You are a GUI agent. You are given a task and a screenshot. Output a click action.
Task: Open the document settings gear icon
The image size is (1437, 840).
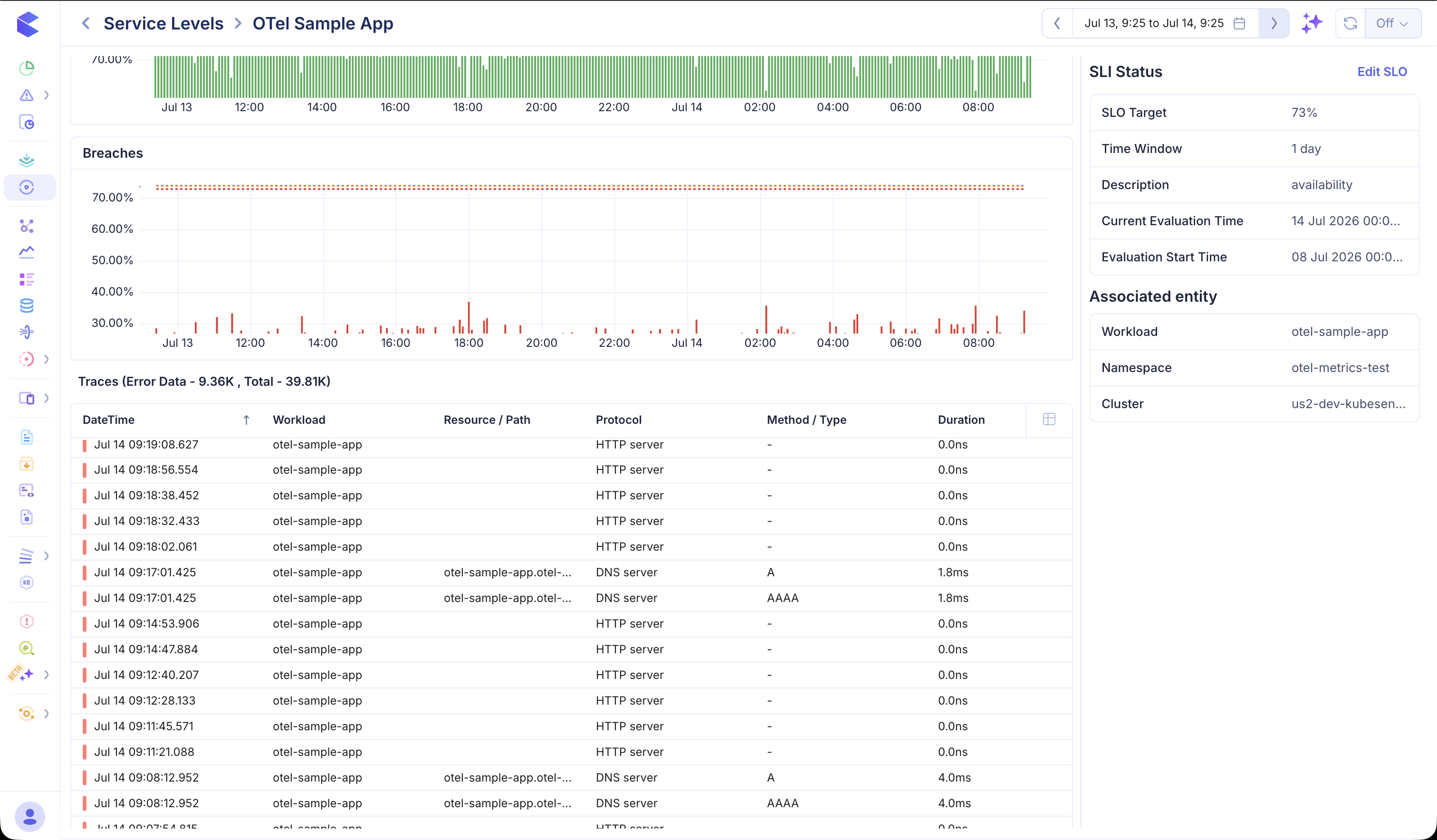click(x=26, y=517)
